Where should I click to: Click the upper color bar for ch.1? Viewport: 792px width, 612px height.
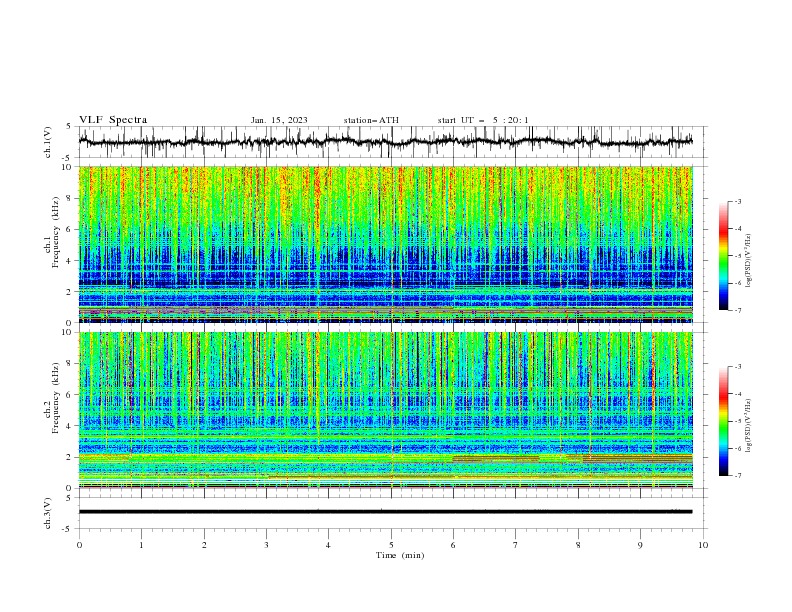click(723, 256)
